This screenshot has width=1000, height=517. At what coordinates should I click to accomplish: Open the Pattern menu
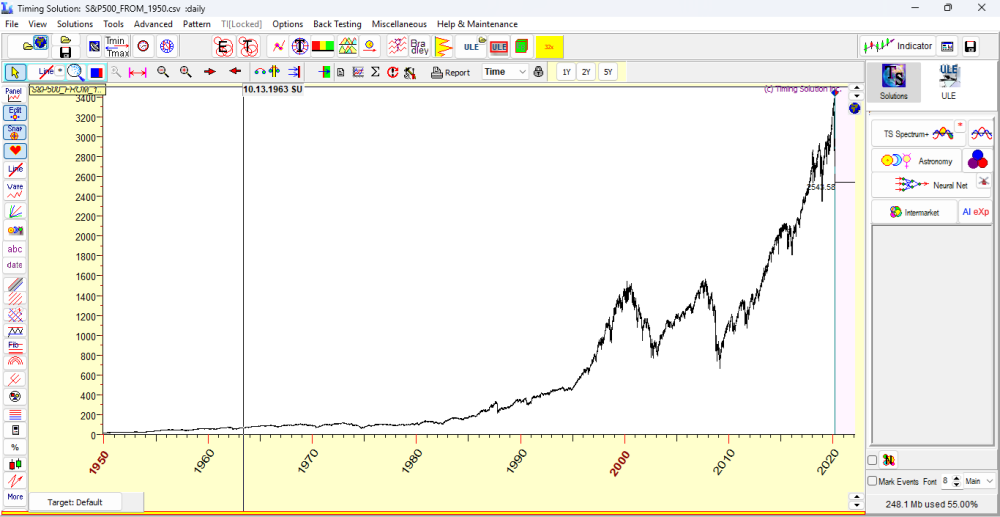[197, 24]
